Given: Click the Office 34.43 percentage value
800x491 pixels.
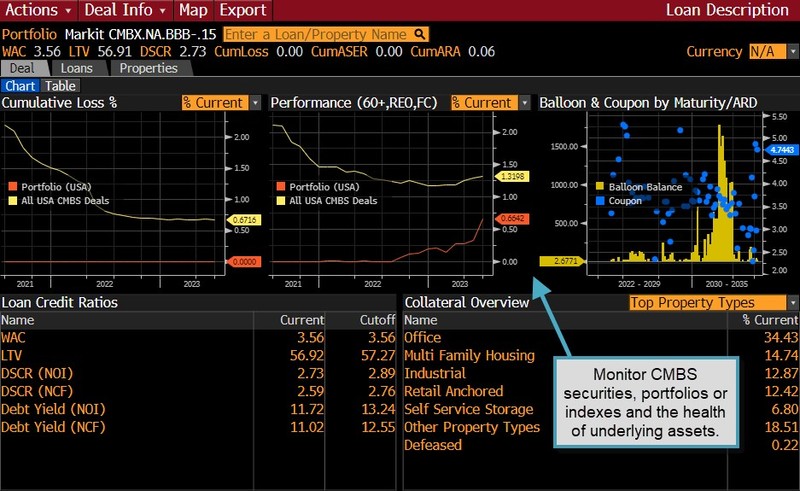Looking at the screenshot, I should (x=781, y=338).
